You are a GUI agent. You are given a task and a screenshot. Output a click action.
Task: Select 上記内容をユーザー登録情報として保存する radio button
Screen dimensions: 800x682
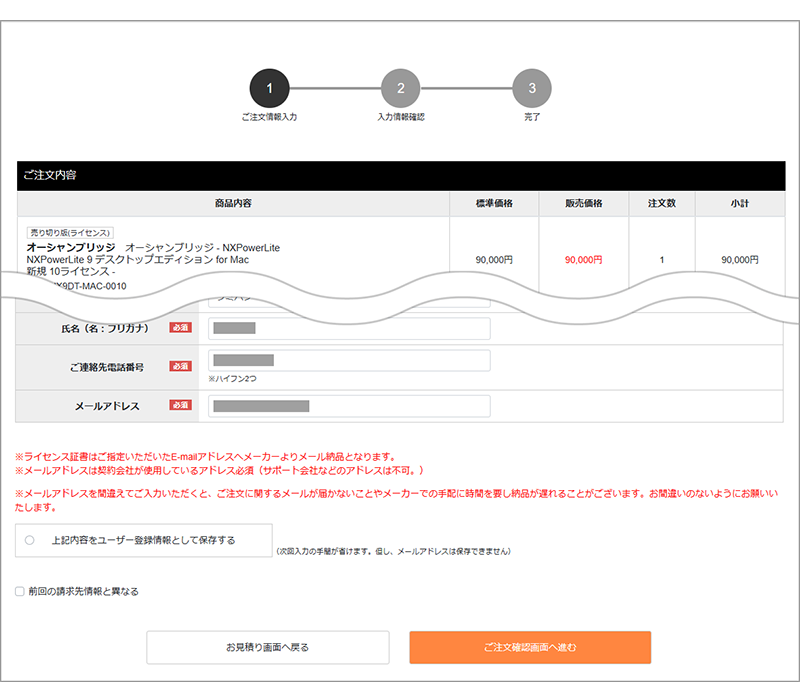pos(30,540)
